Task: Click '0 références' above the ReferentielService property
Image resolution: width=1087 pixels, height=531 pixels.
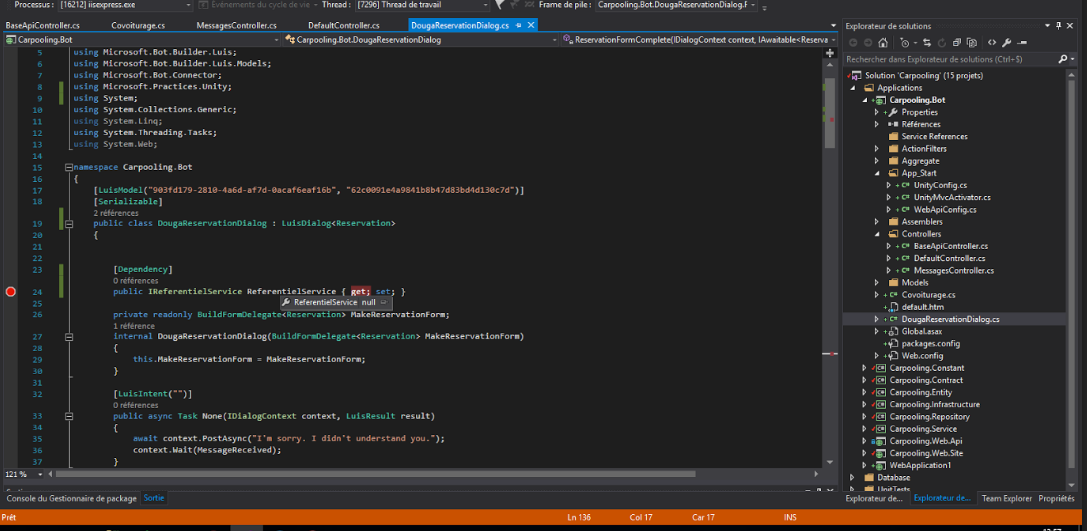Action: 136,281
